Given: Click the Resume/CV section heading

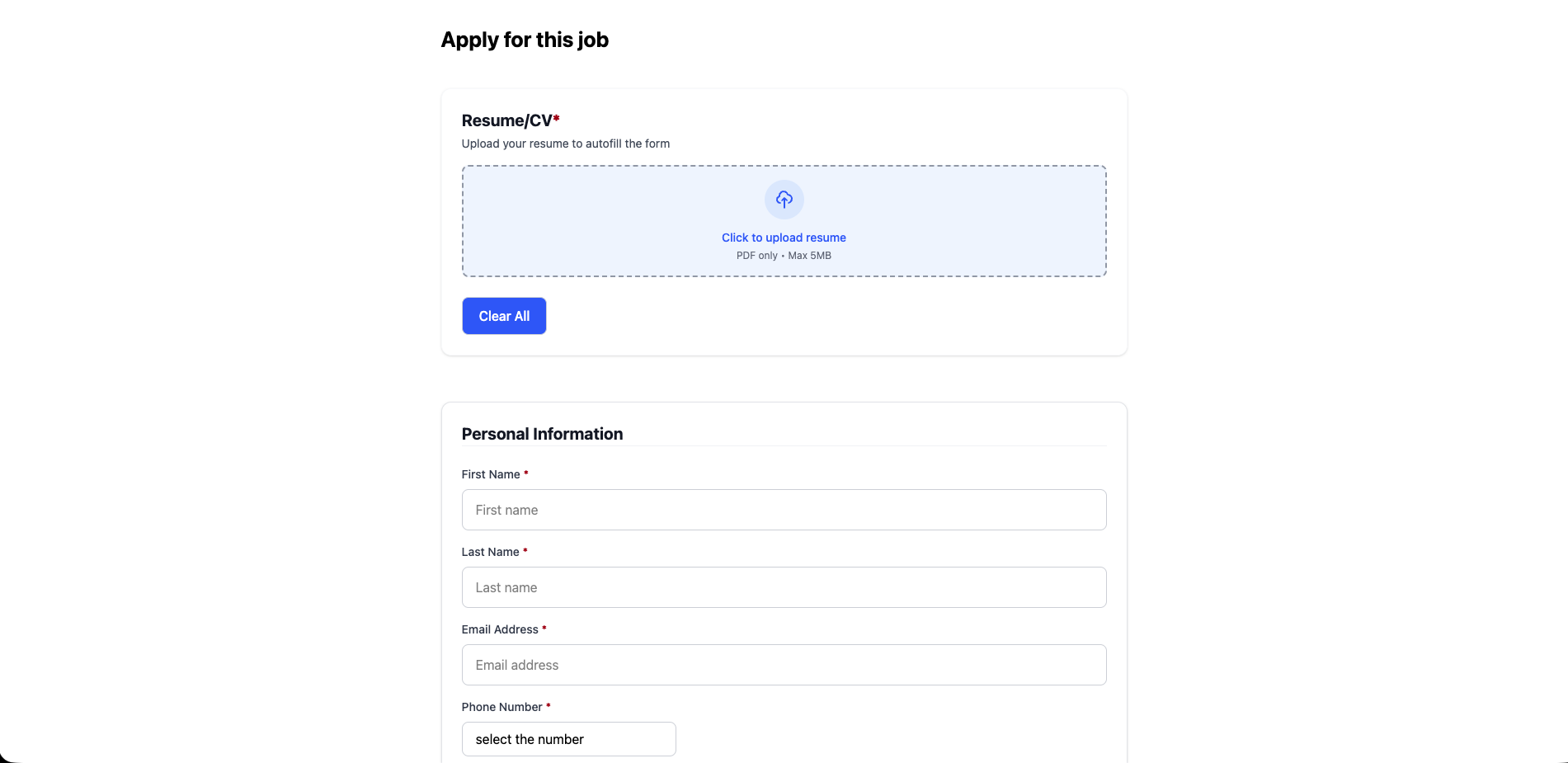Looking at the screenshot, I should tap(506, 120).
